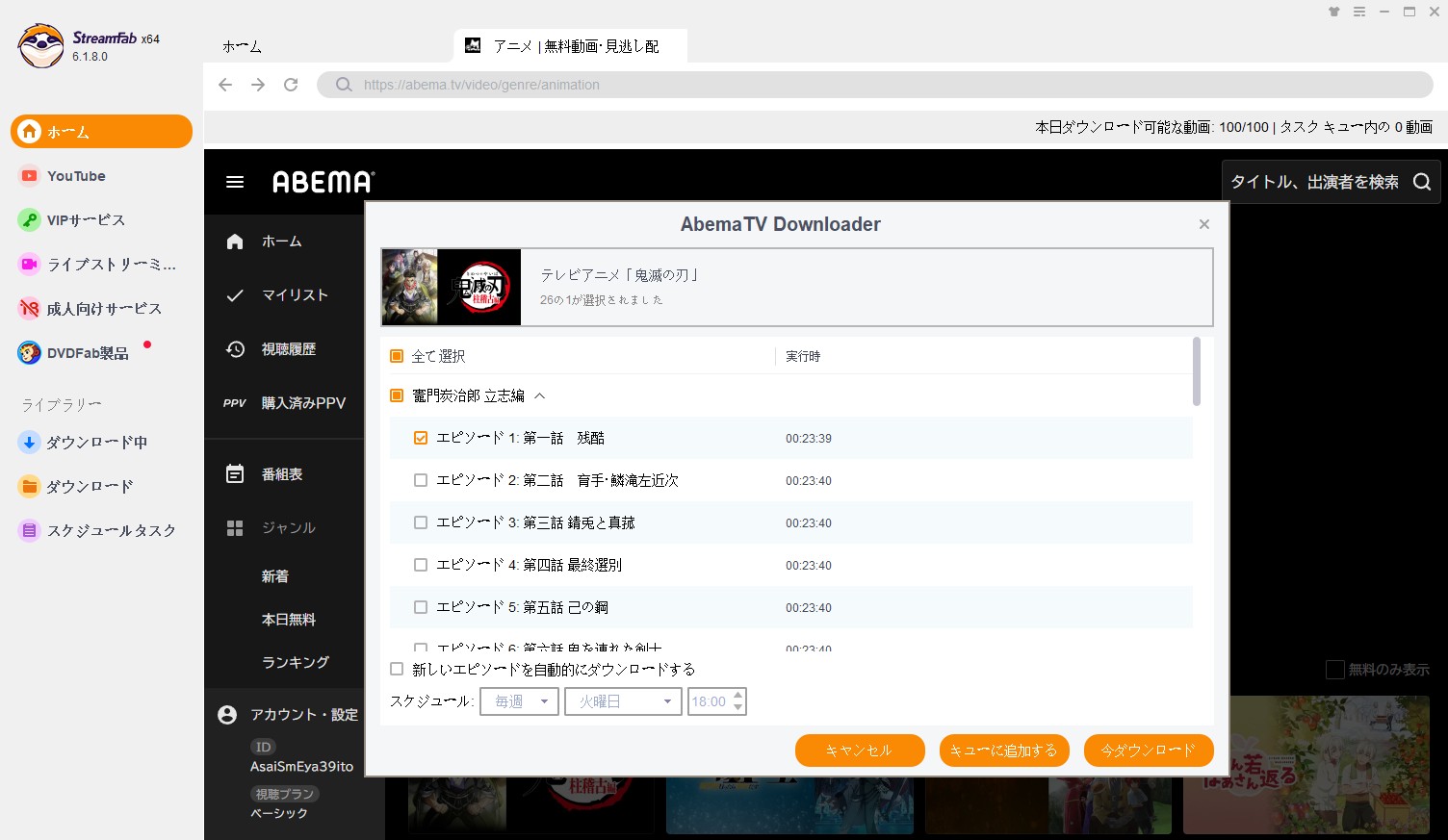Click the 実行時 column header

[x=803, y=356]
